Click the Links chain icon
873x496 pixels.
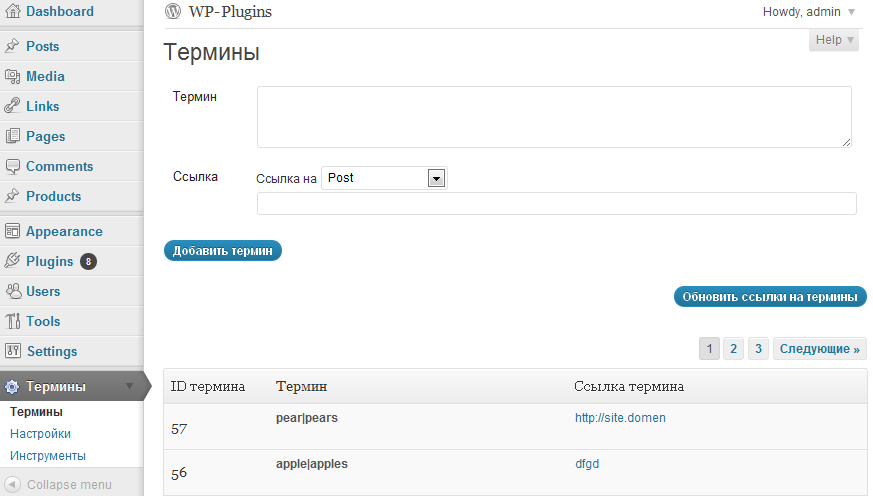point(12,106)
